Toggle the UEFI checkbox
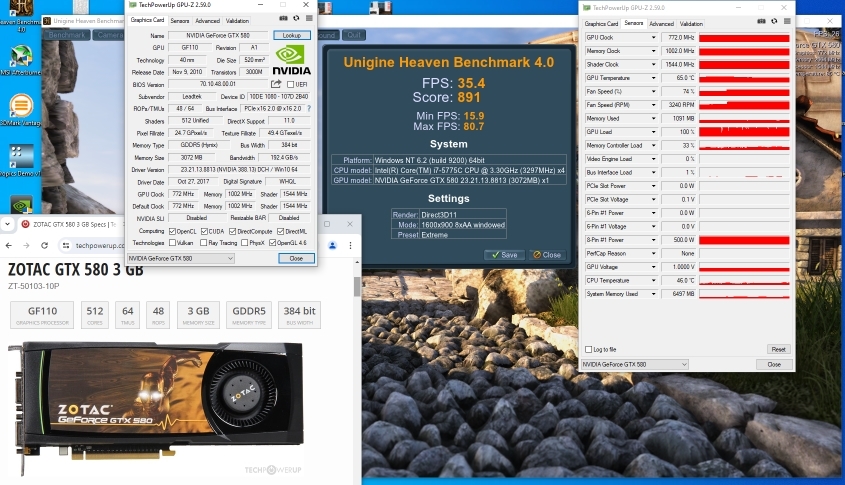 tap(290, 84)
